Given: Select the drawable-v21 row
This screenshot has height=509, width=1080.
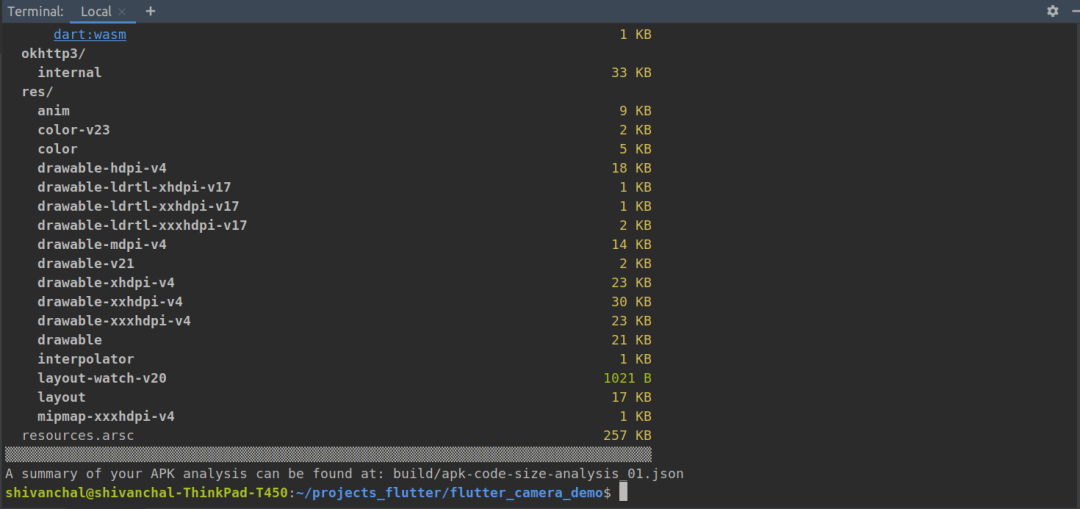Looking at the screenshot, I should click(344, 264).
